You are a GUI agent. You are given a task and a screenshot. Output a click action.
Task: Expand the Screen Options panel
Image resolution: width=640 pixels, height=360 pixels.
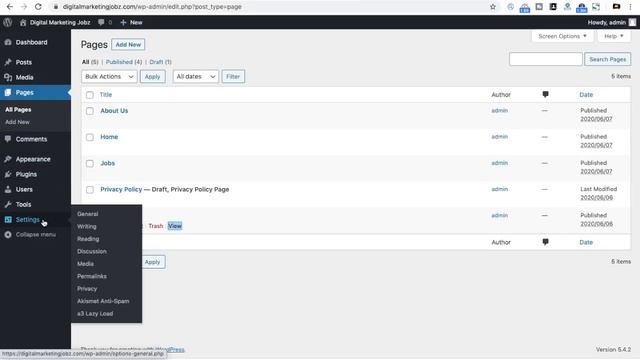click(562, 36)
